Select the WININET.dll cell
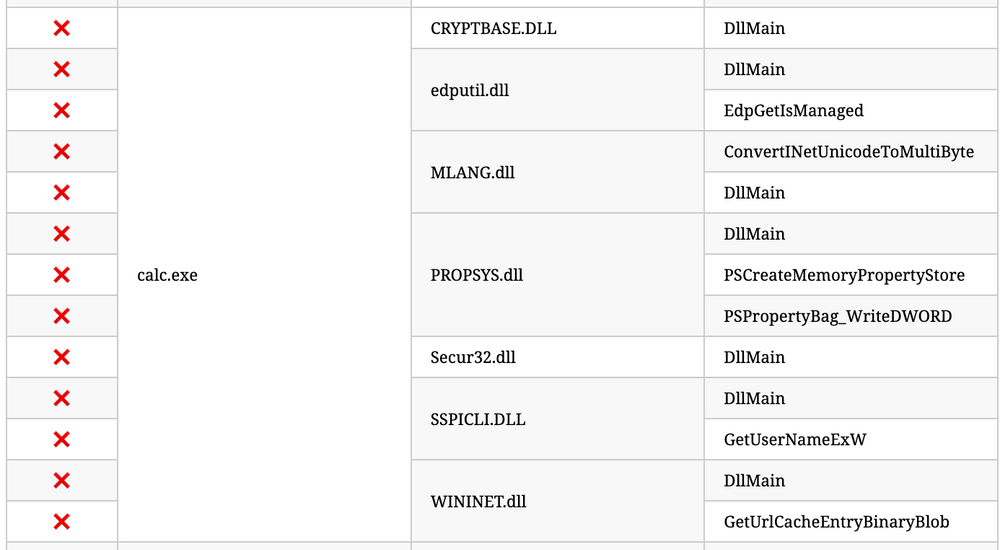1000x550 pixels. click(x=478, y=501)
